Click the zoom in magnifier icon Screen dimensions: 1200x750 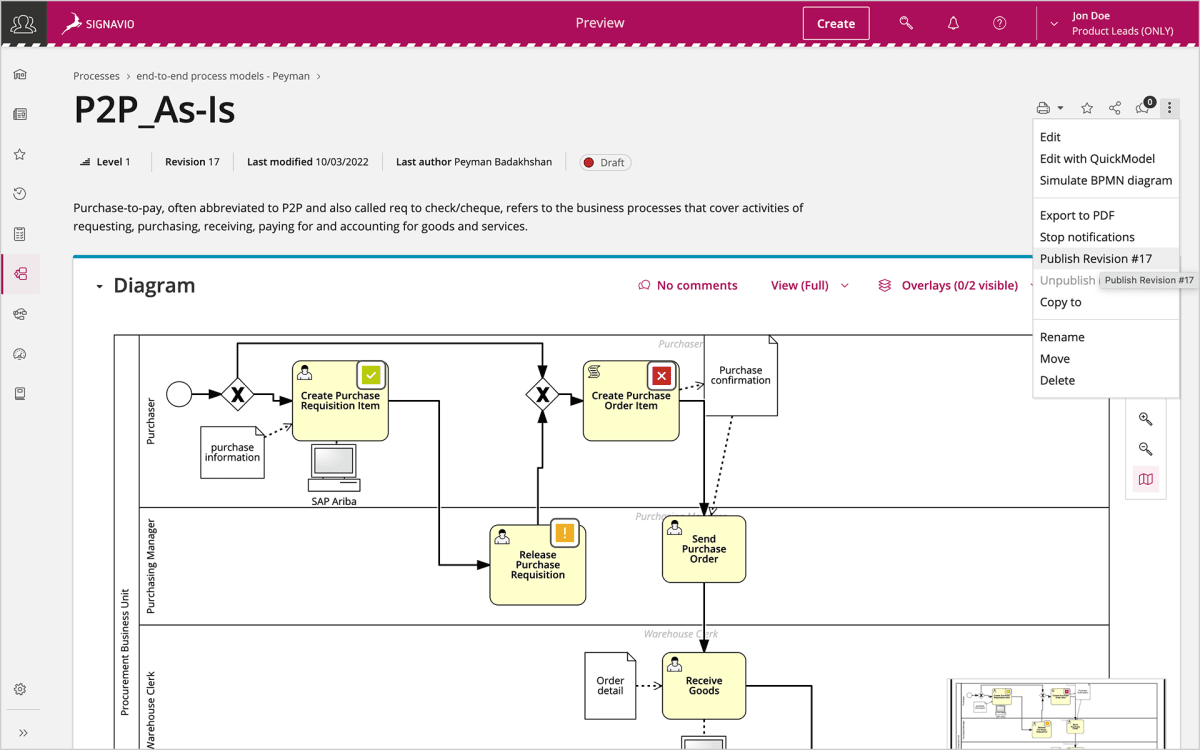(1146, 419)
